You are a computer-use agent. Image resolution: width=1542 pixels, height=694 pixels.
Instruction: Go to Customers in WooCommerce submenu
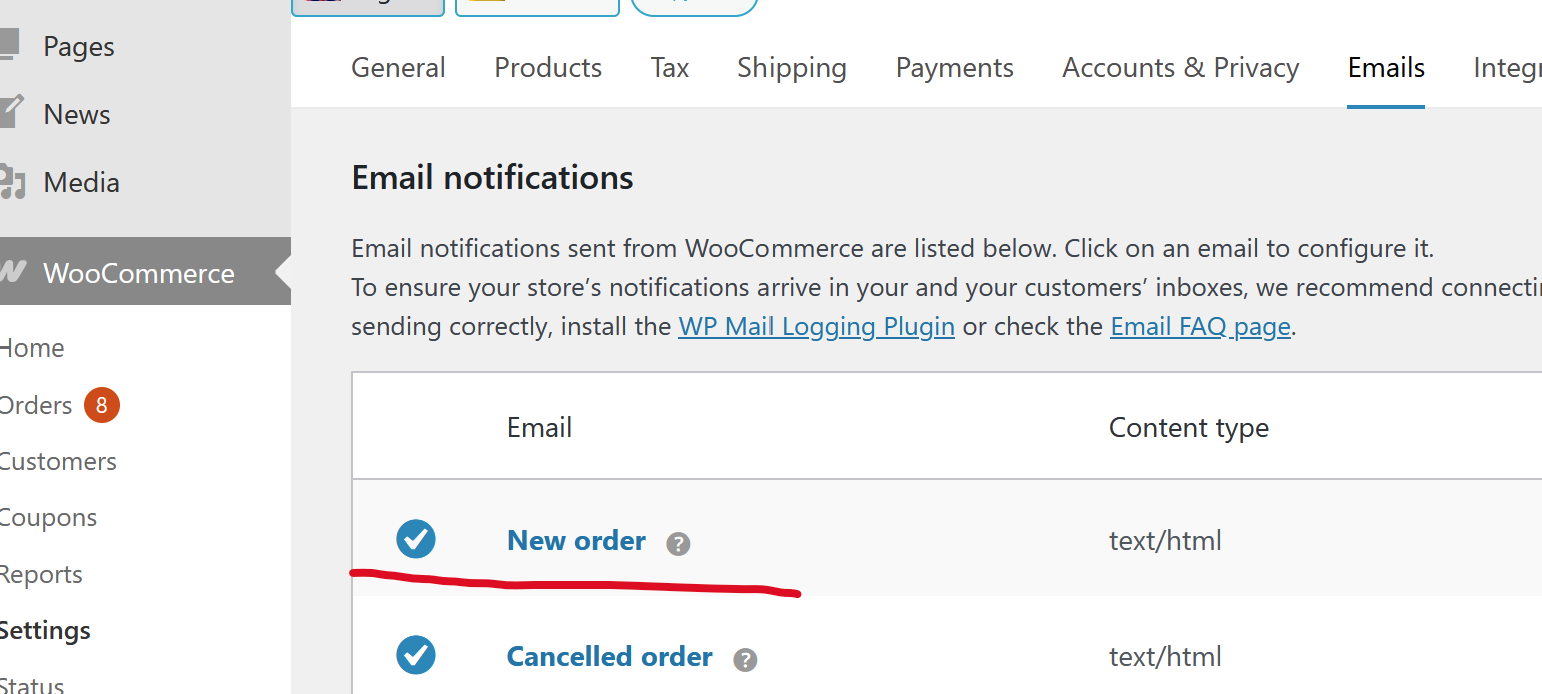pyautogui.click(x=58, y=462)
